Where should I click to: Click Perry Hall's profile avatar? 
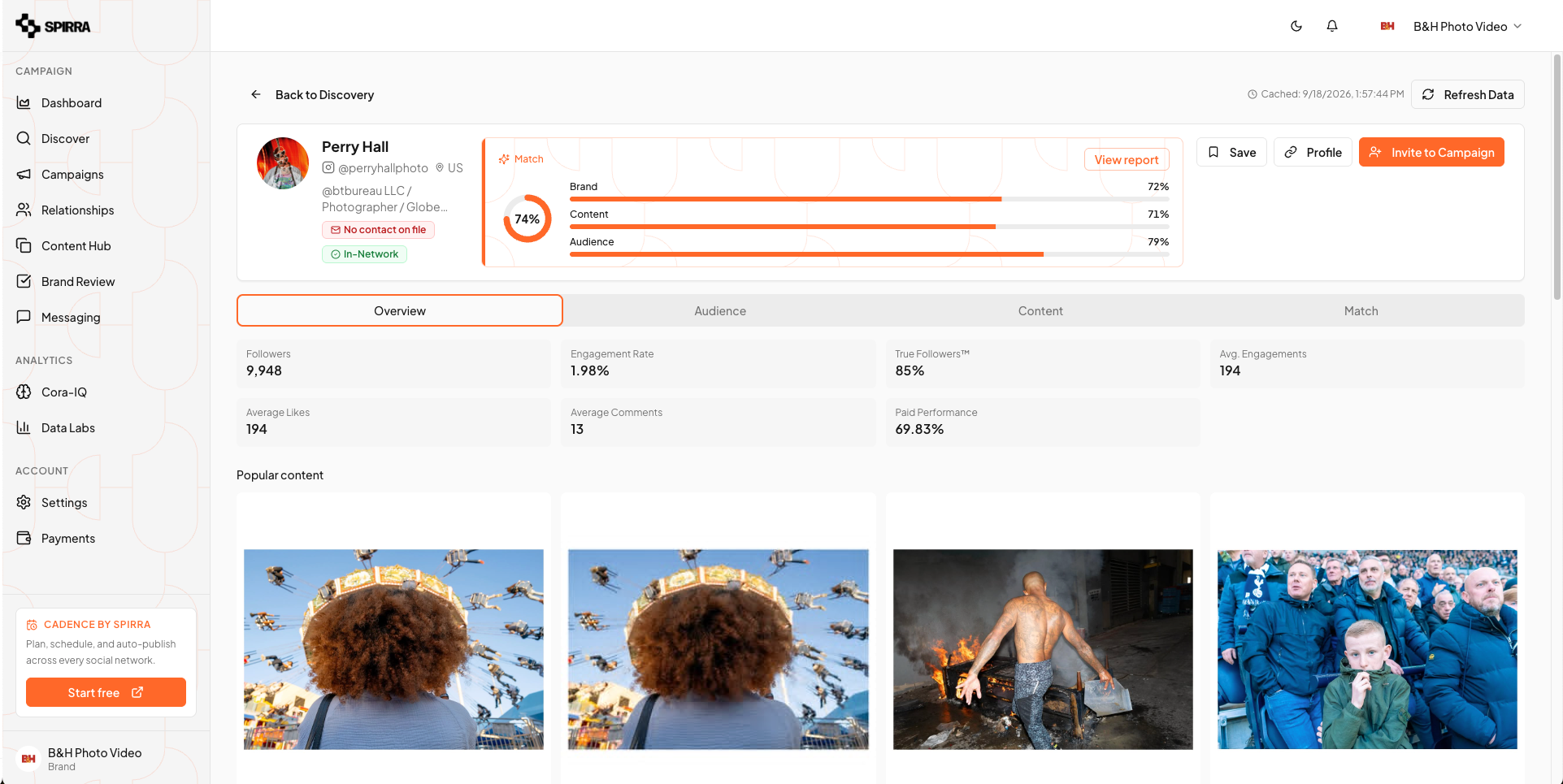pos(283,163)
